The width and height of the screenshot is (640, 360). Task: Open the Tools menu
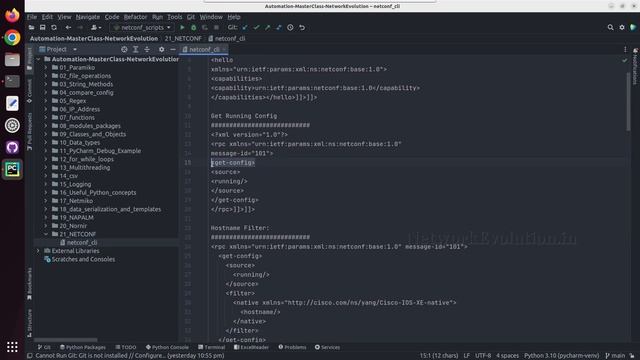(175, 17)
